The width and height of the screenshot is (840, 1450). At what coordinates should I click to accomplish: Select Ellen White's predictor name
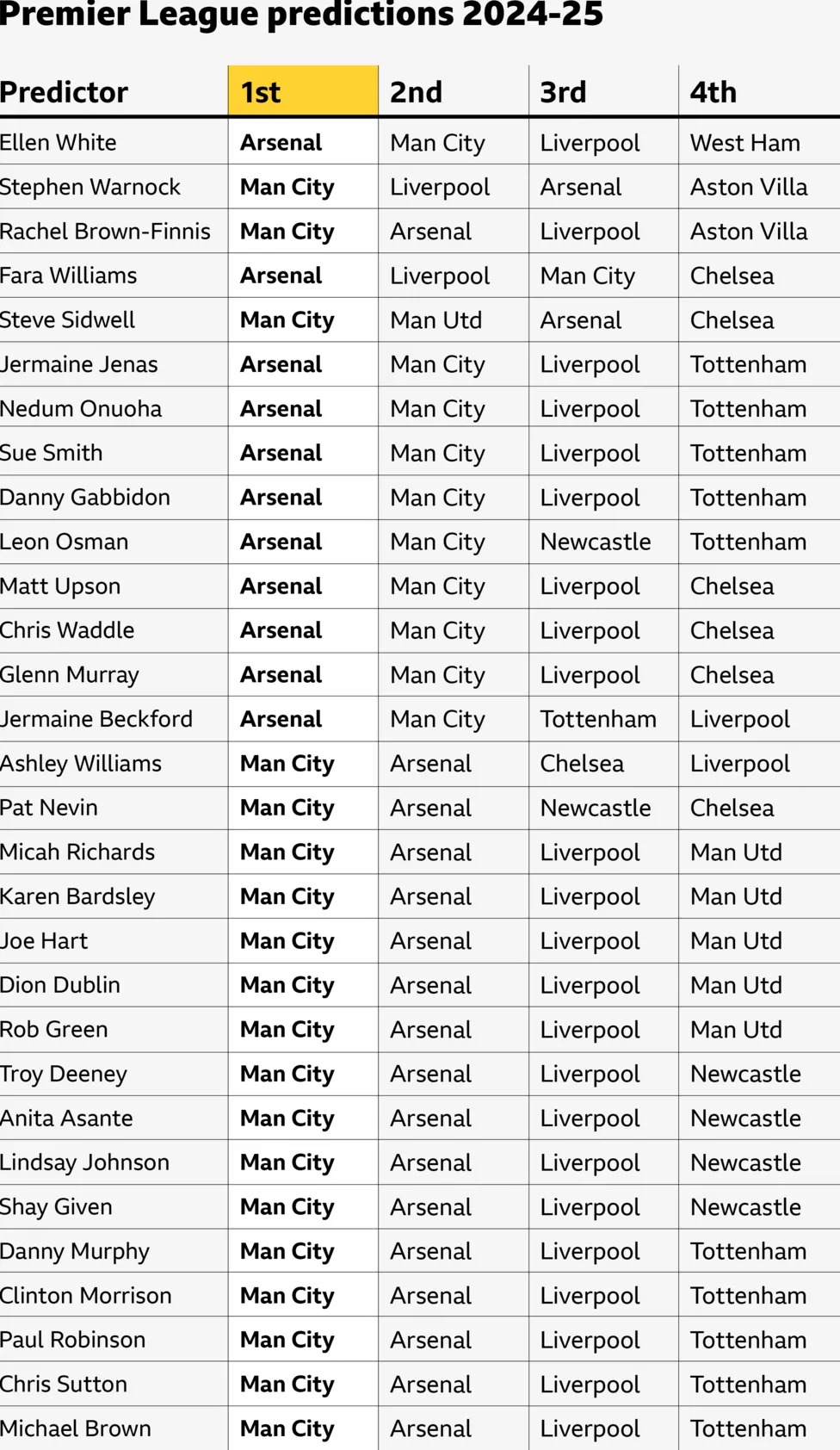(x=59, y=143)
